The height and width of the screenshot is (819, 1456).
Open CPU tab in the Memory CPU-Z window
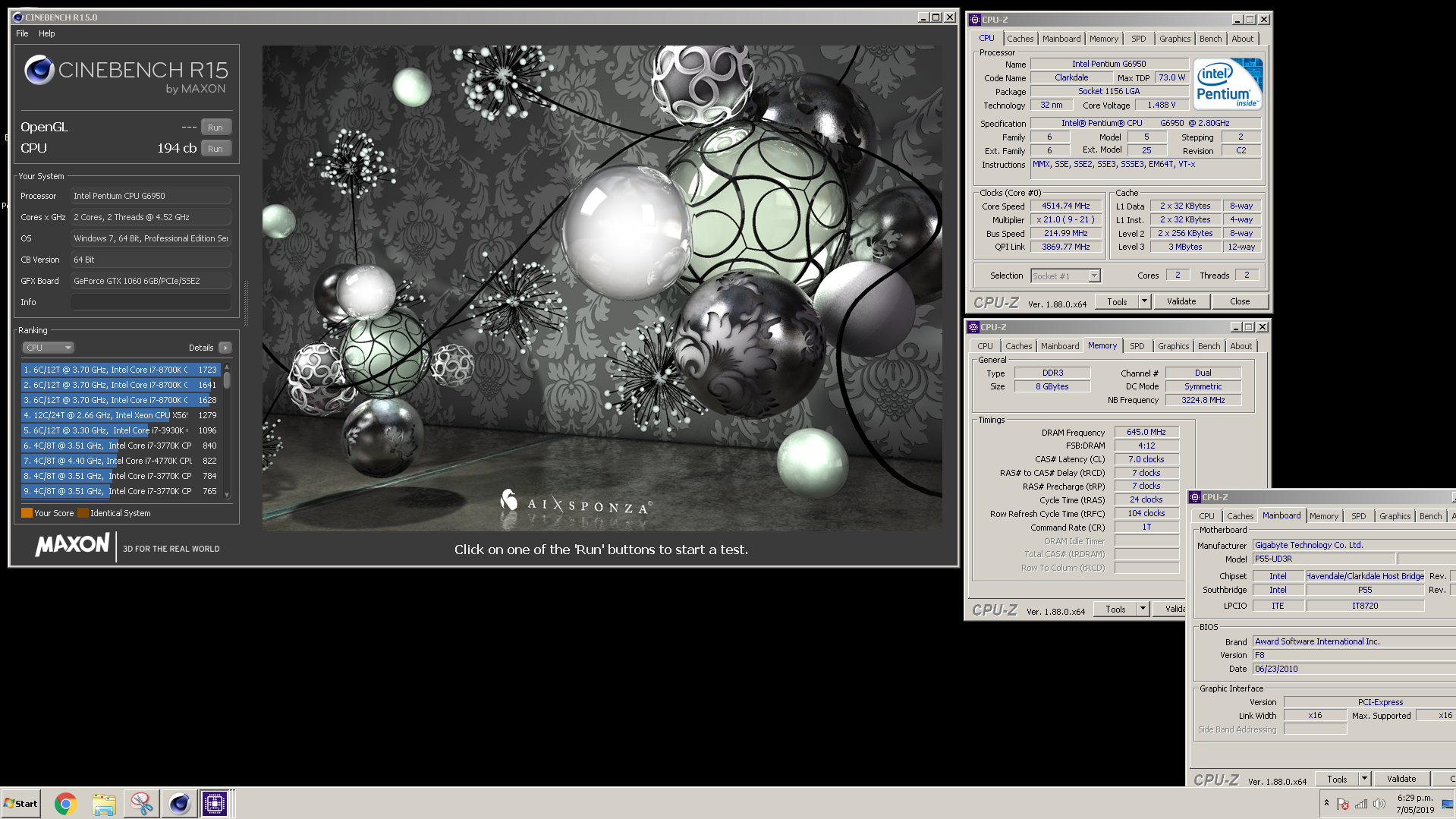click(985, 346)
